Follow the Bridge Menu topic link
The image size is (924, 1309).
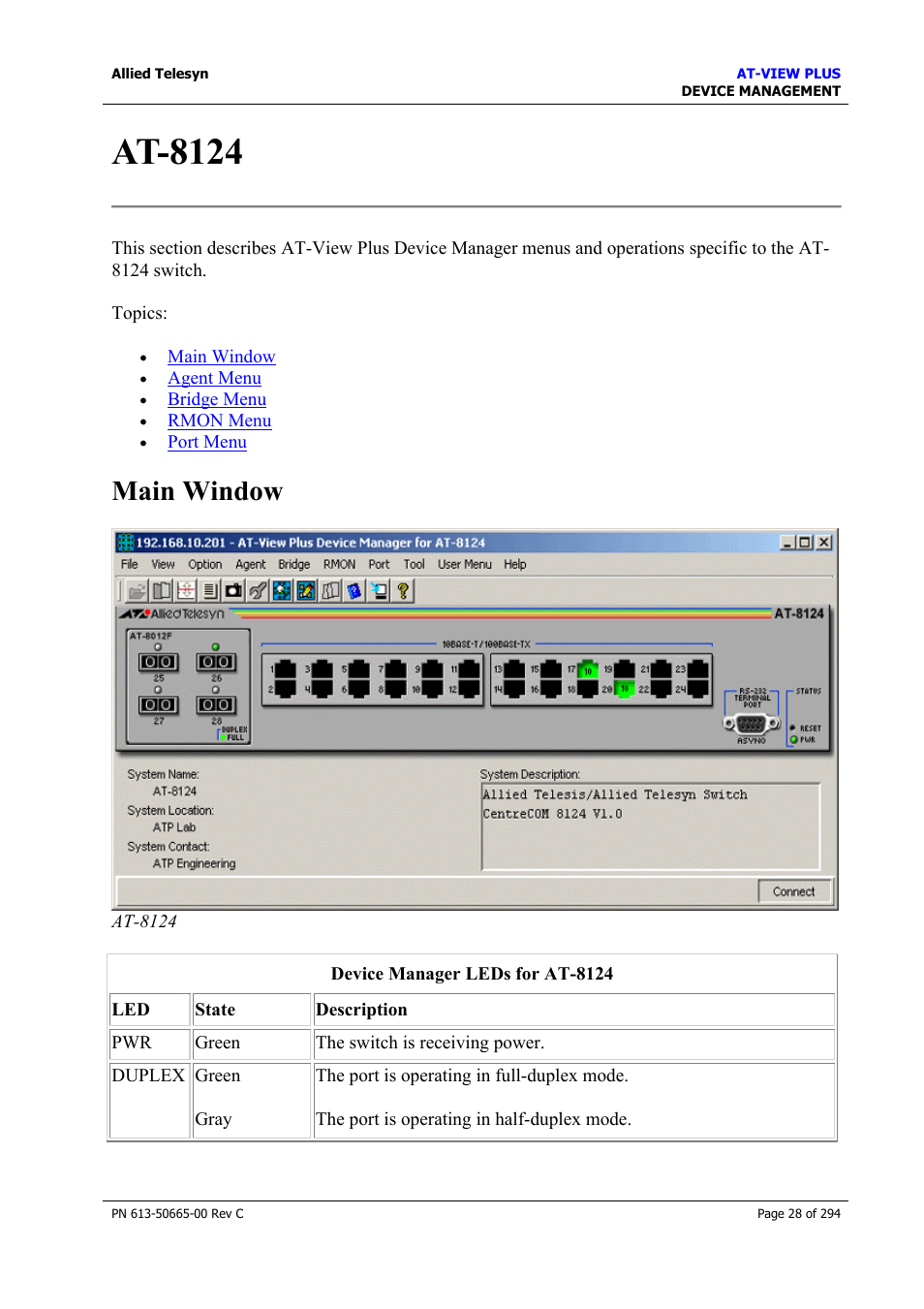(x=217, y=399)
